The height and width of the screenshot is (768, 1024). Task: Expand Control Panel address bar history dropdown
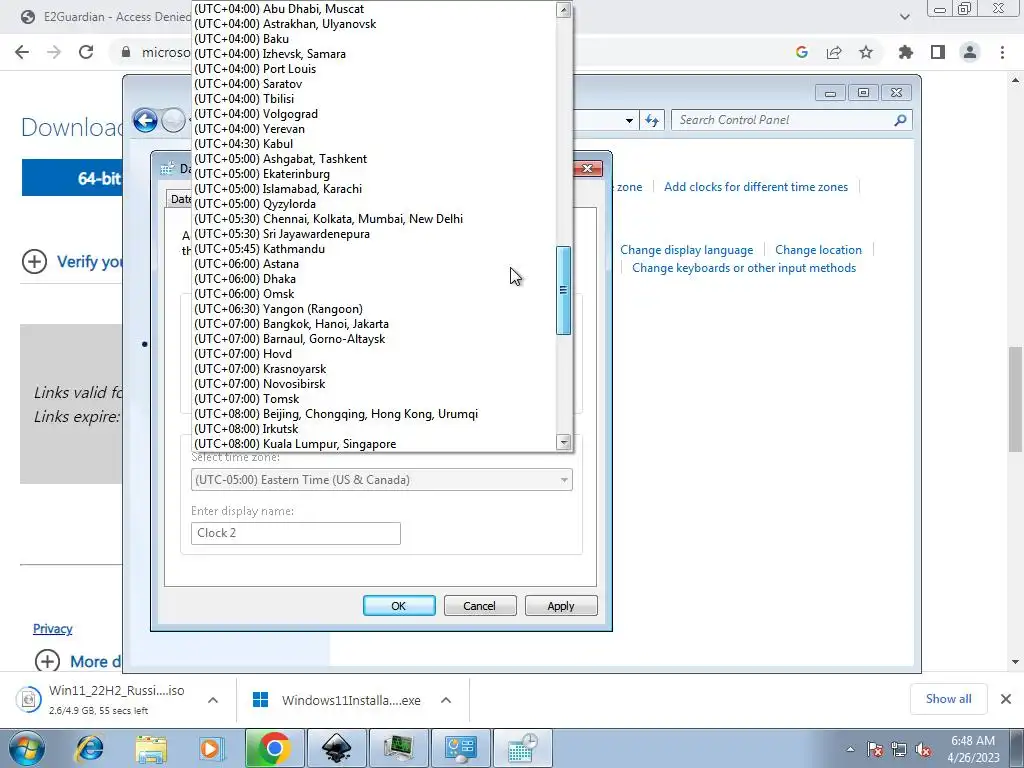click(x=629, y=121)
